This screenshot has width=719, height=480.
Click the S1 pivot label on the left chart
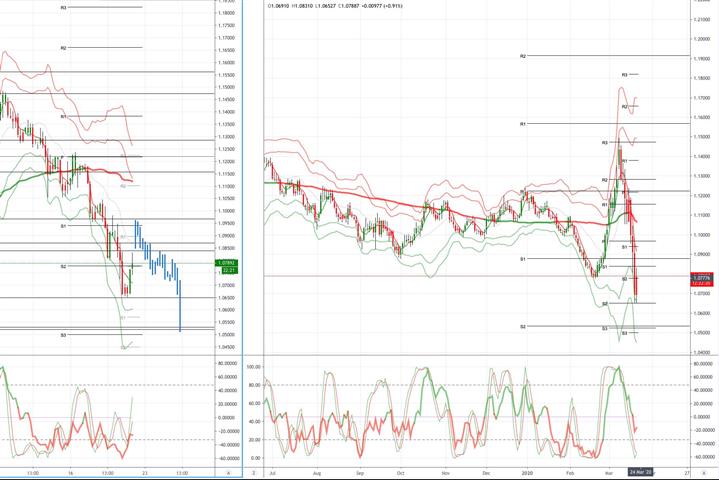(x=63, y=226)
